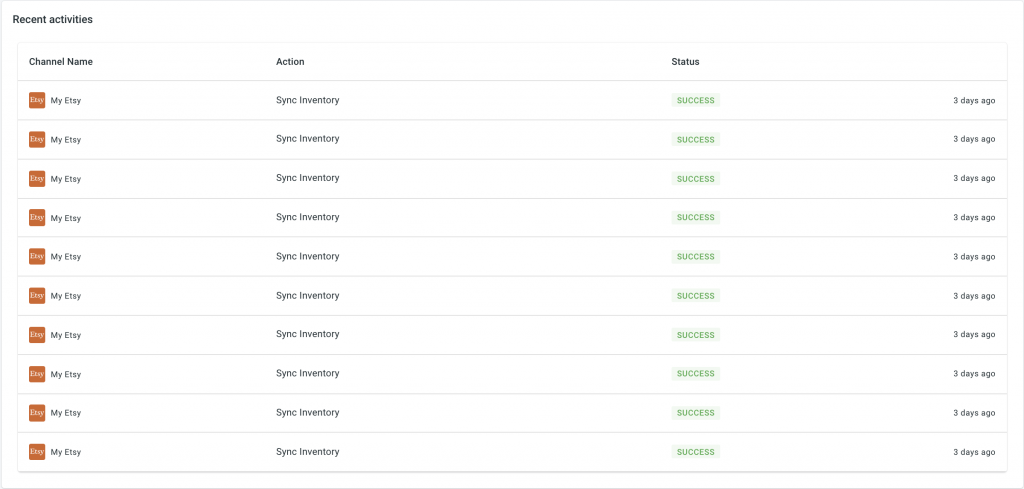Click the SUCCESS badge in the first row
The height and width of the screenshot is (489, 1024).
click(696, 101)
